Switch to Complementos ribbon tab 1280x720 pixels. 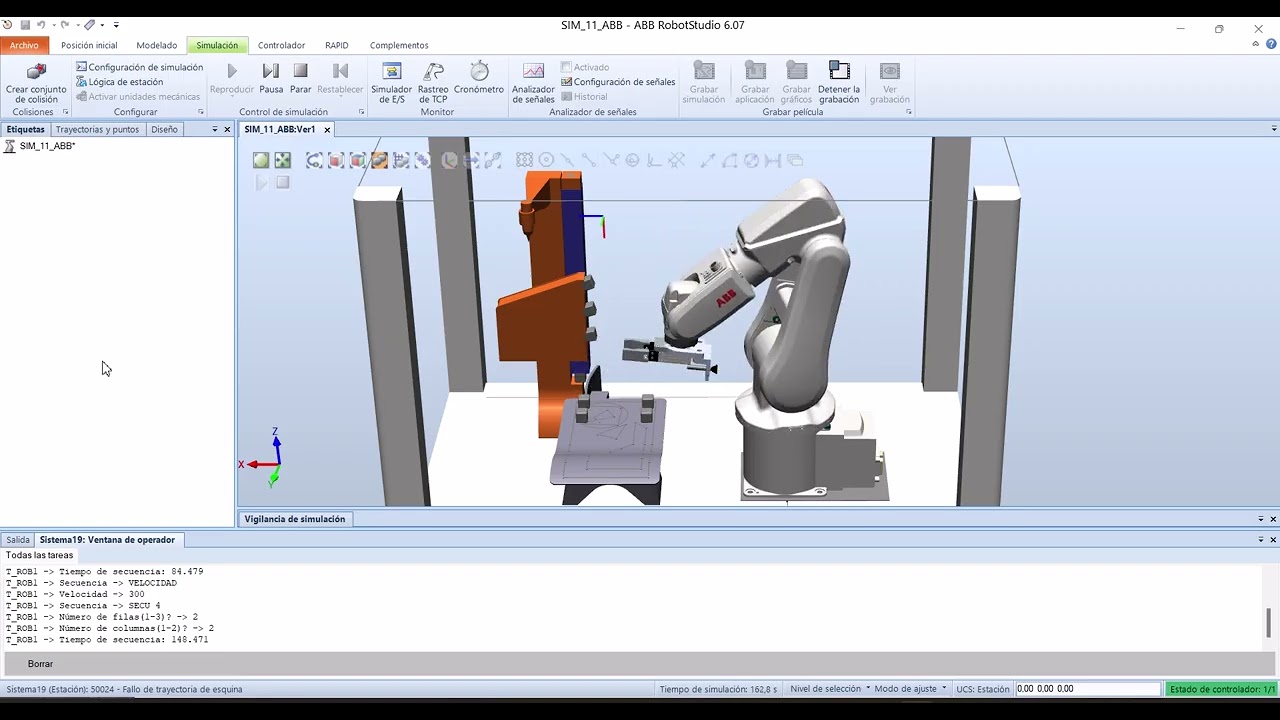pos(399,45)
